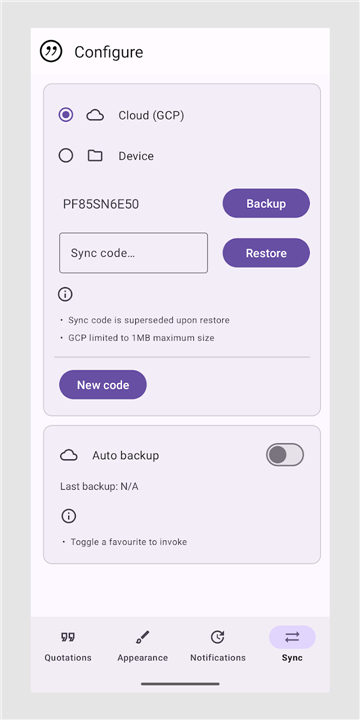Click the info icon under Last backup
The image size is (360, 720).
point(68,516)
